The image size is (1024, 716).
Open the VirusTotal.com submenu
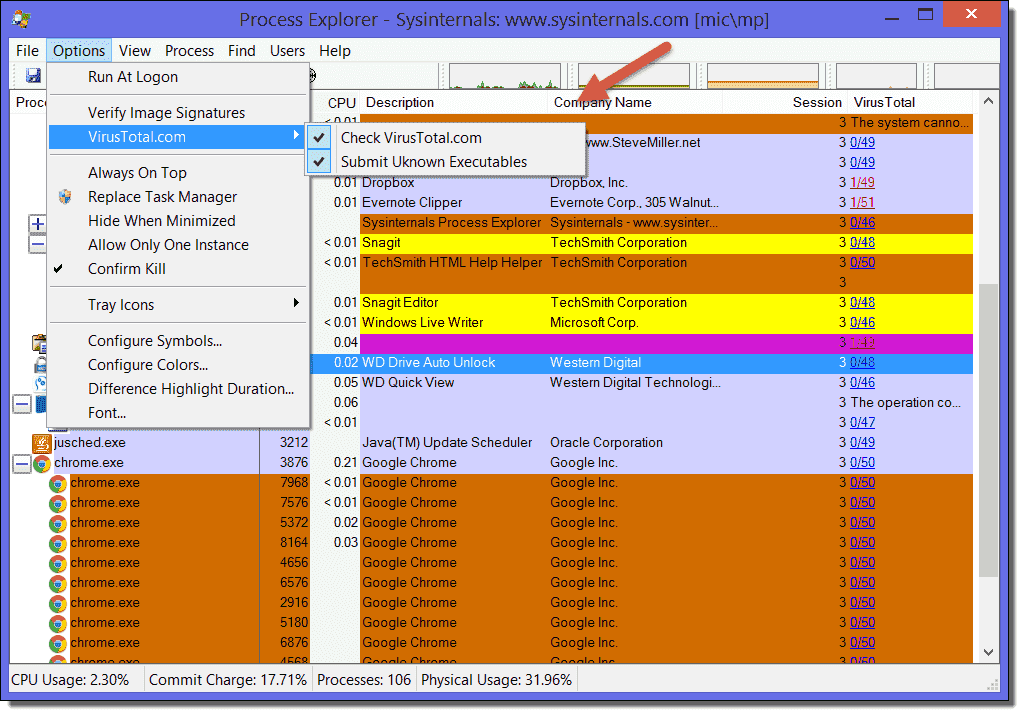pos(178,137)
